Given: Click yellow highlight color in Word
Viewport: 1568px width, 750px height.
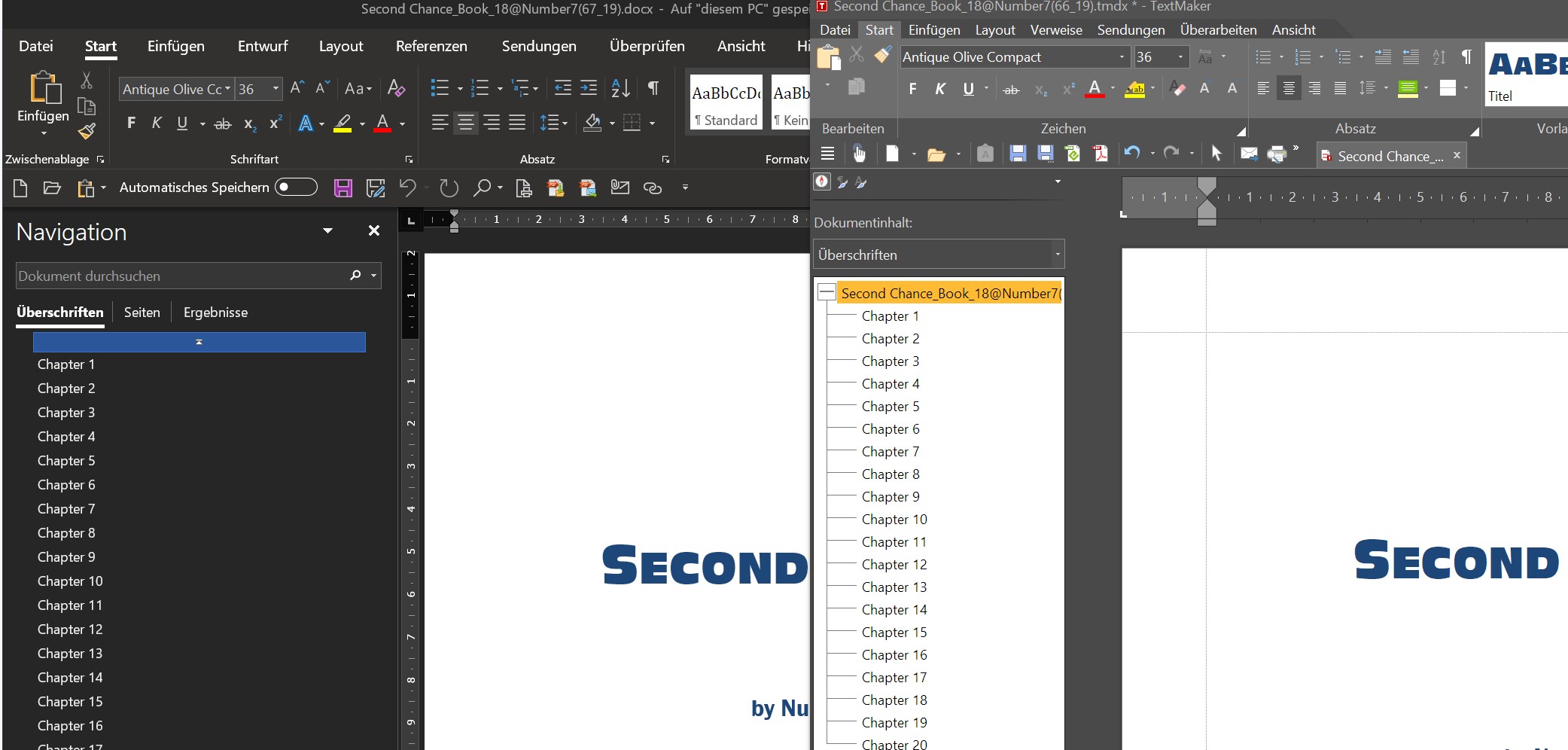Looking at the screenshot, I should (343, 123).
